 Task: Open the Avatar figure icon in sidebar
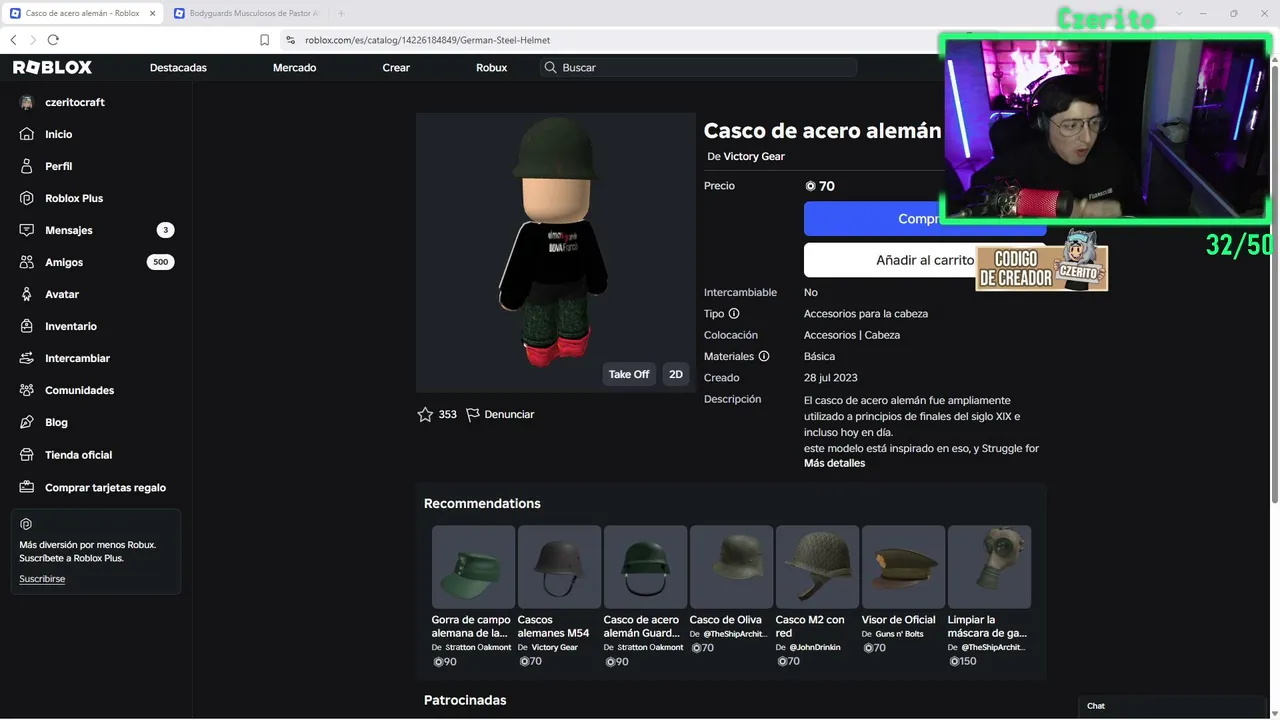tap(27, 294)
